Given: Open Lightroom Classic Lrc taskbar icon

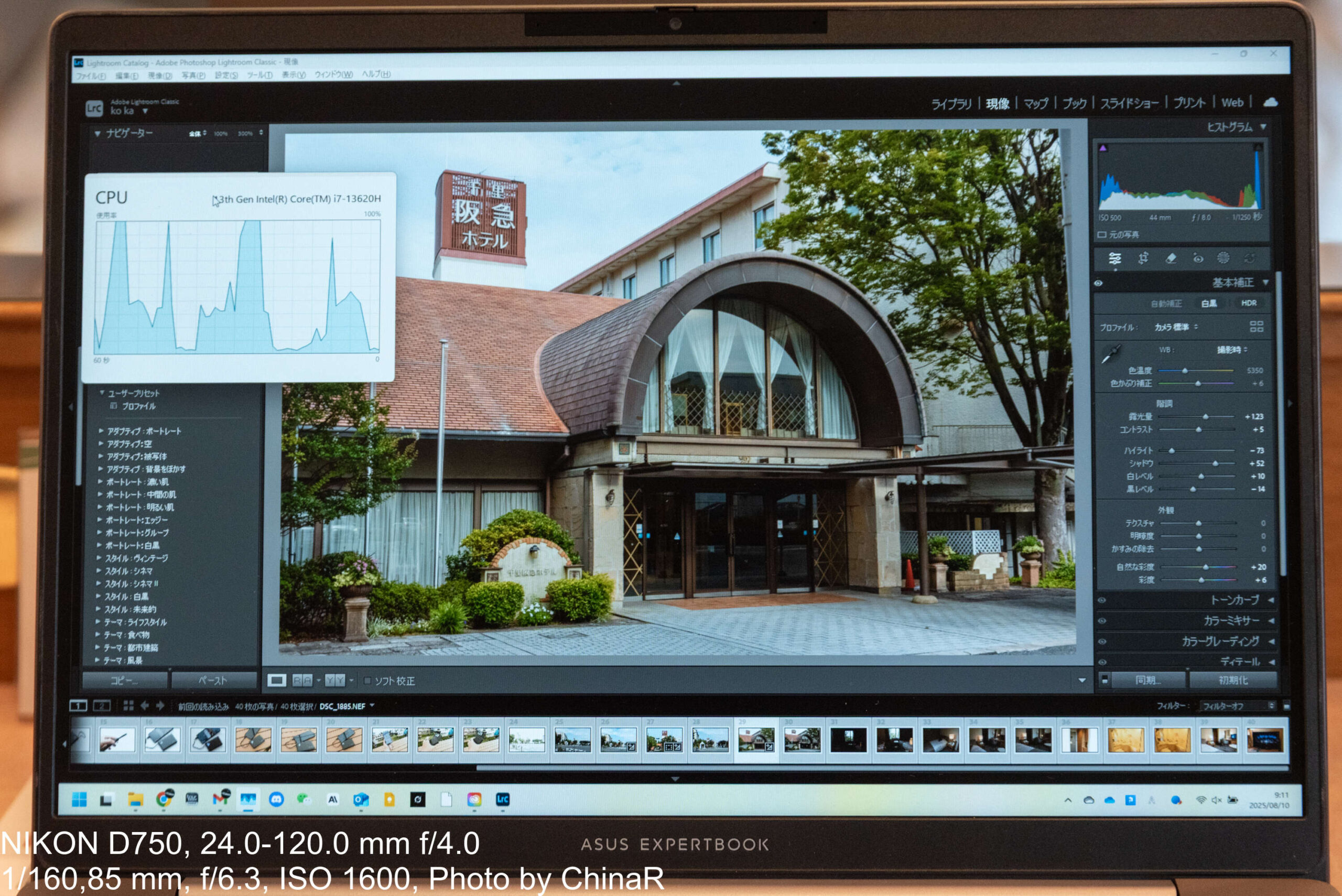Looking at the screenshot, I should 502,800.
